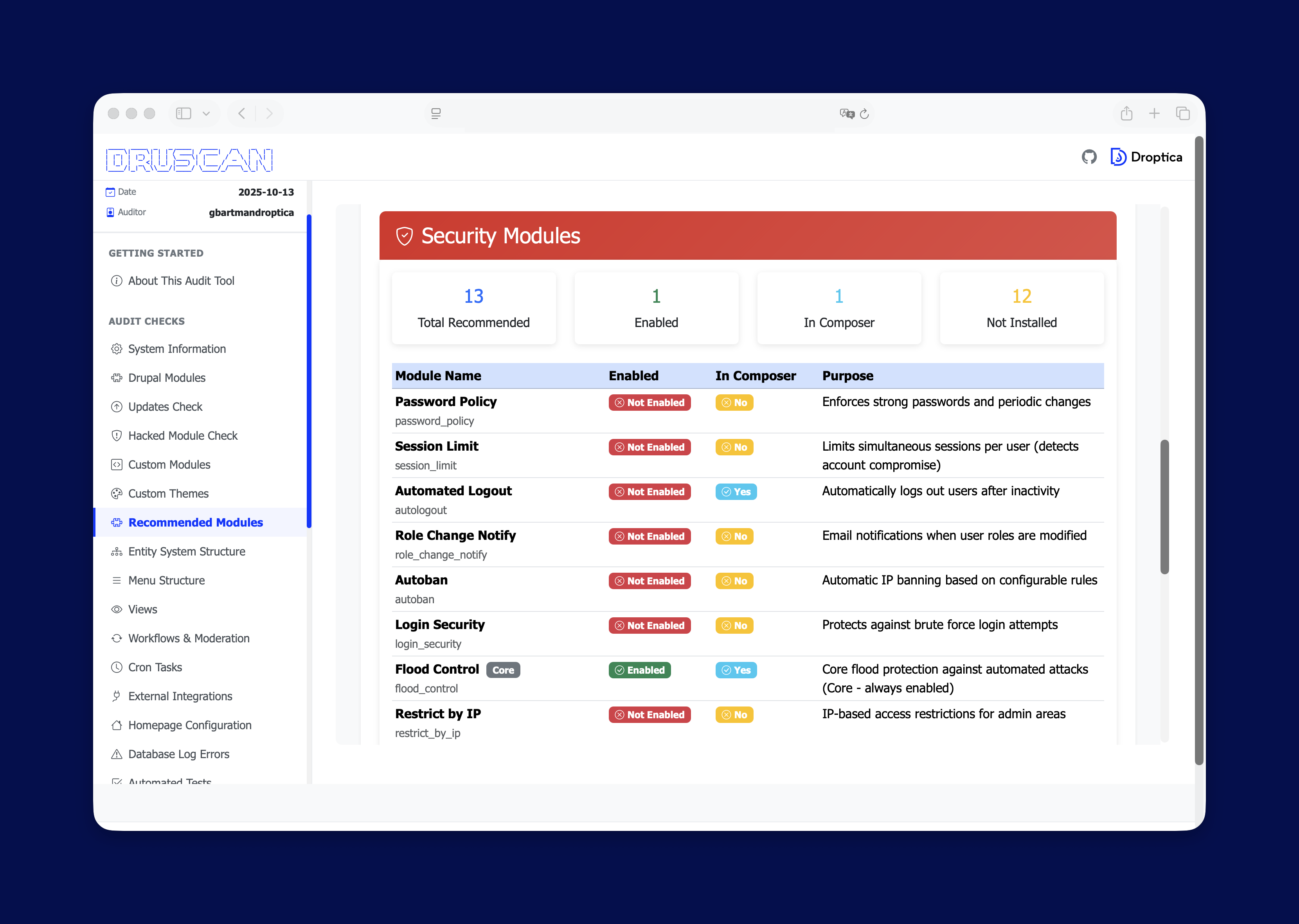Open Cron Tasks via its clock icon
Image resolution: width=1299 pixels, height=924 pixels.
click(x=117, y=667)
